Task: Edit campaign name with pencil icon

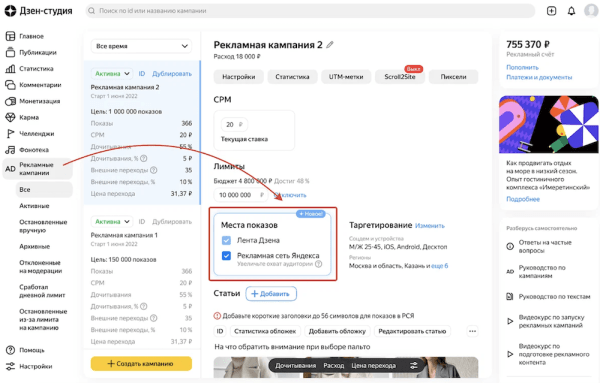Action: 330,45
